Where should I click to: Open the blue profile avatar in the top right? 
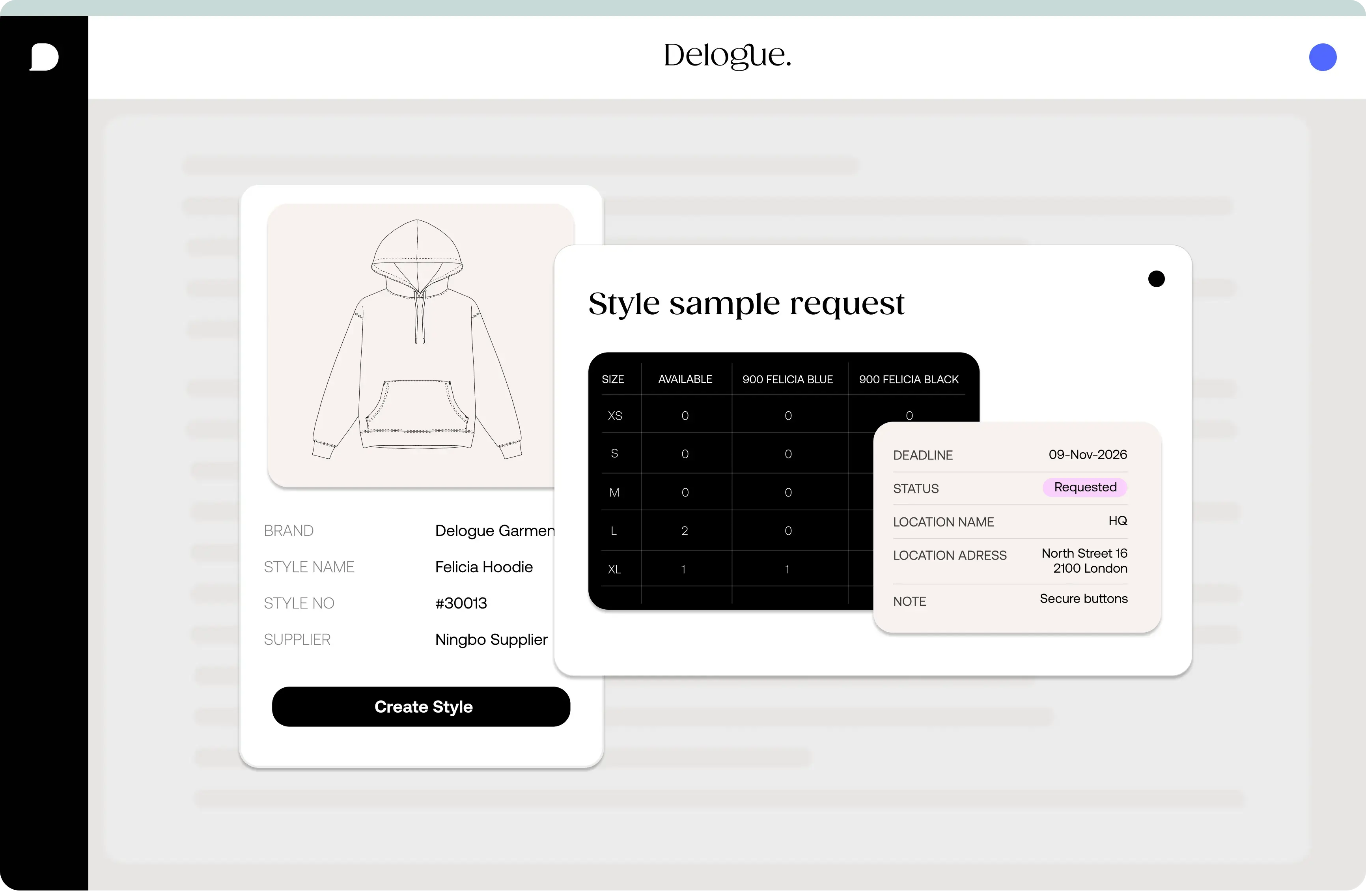coord(1323,57)
